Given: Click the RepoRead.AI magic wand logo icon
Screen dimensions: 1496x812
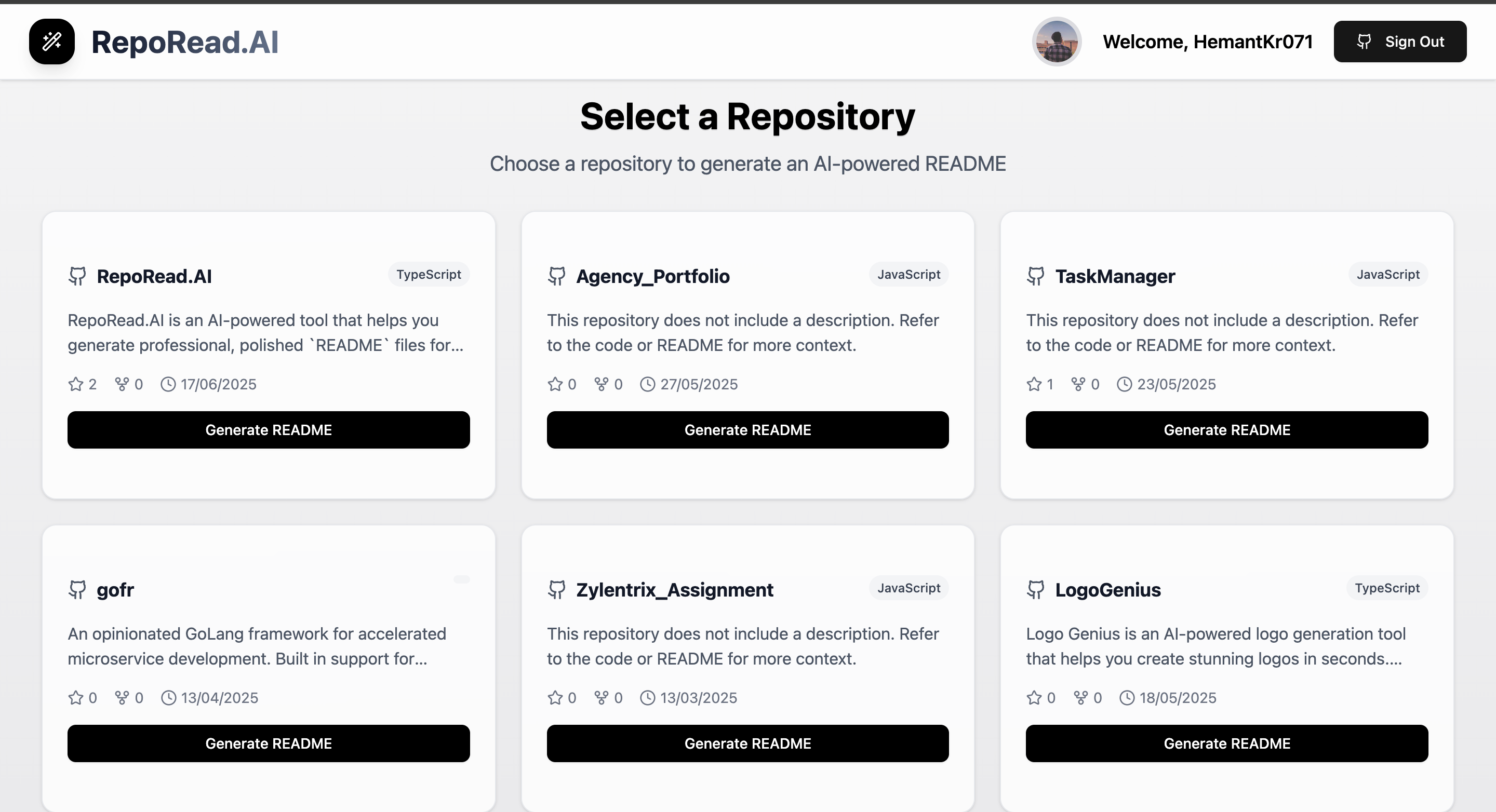Looking at the screenshot, I should (x=52, y=41).
